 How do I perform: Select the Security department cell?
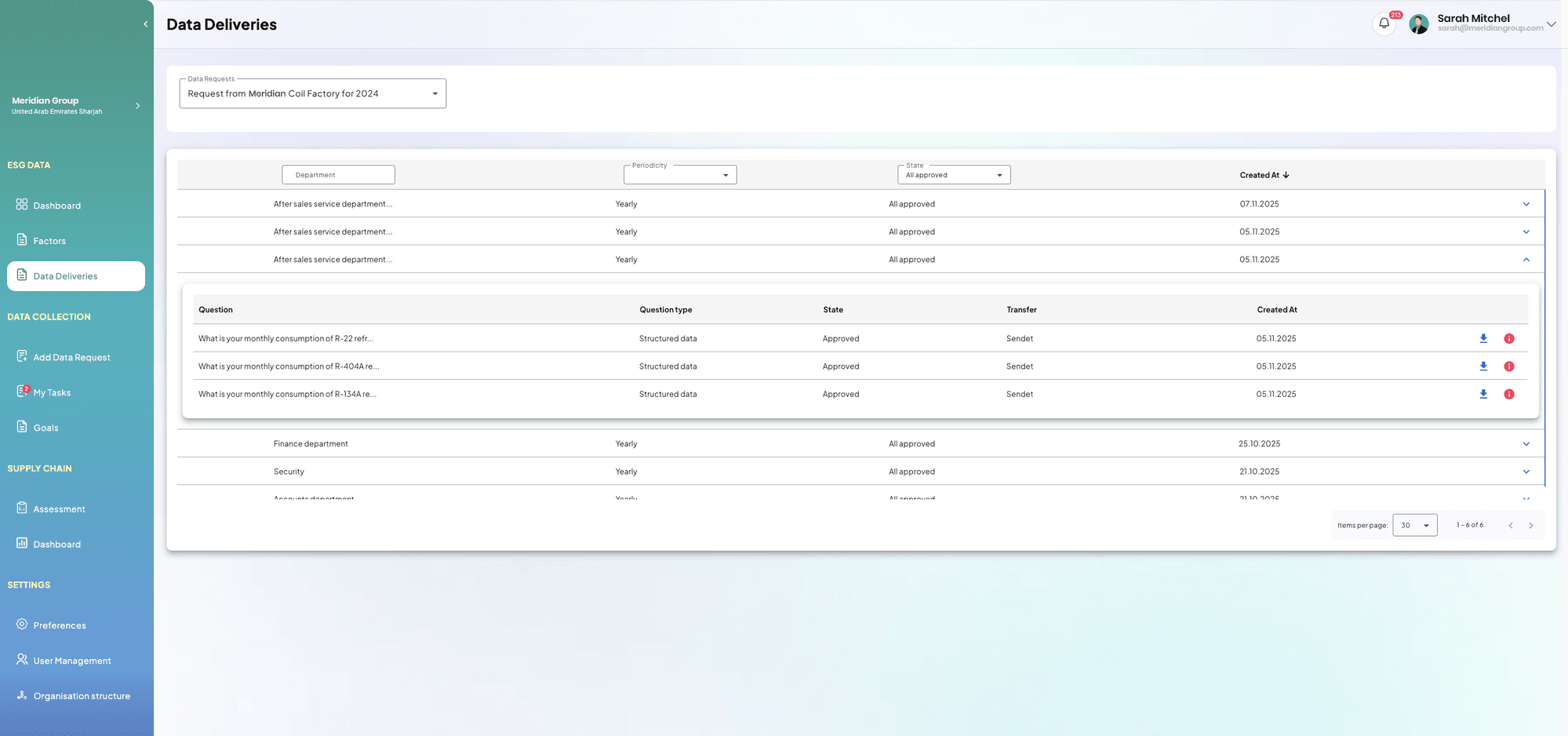tap(289, 472)
